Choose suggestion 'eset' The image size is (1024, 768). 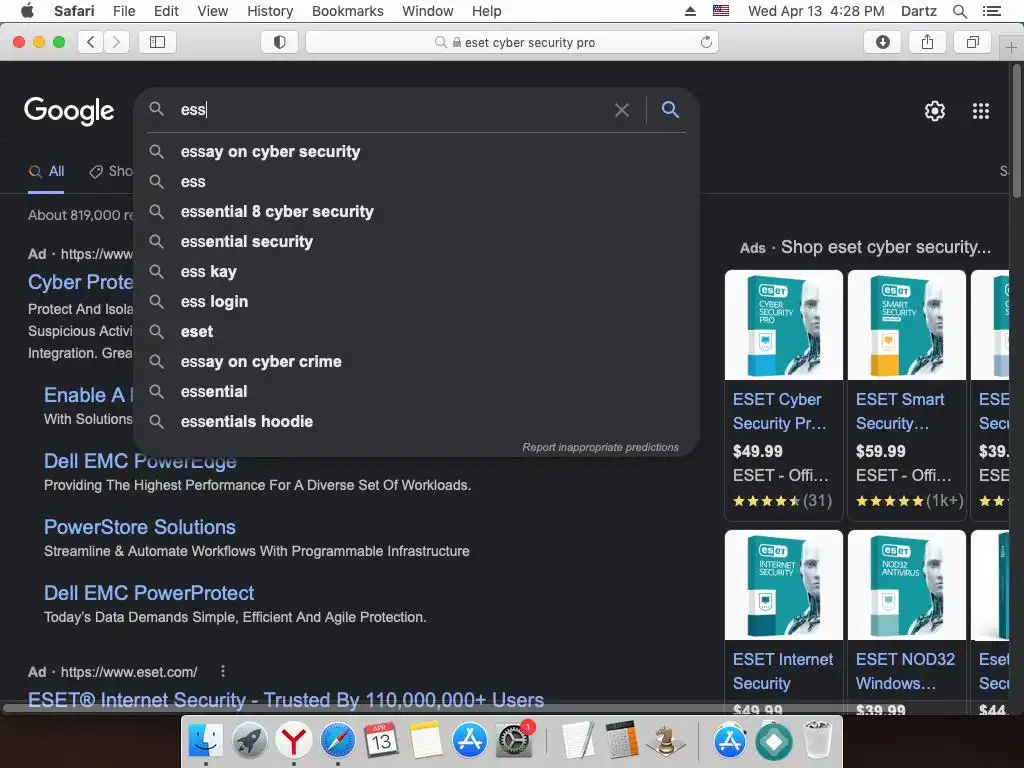[417, 332]
